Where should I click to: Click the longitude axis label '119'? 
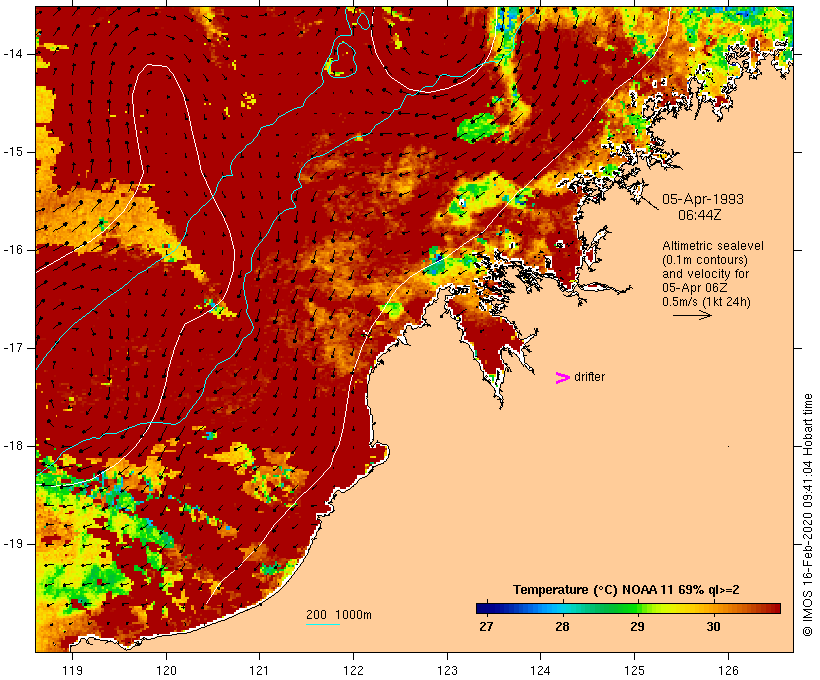pyautogui.click(x=73, y=670)
